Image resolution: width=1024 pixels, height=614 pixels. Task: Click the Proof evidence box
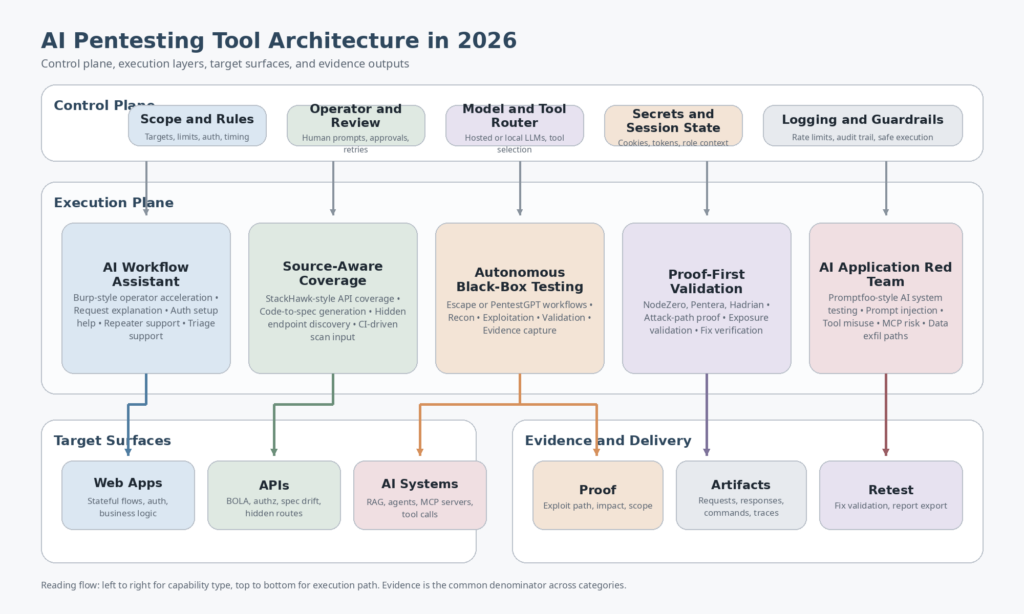[597, 495]
